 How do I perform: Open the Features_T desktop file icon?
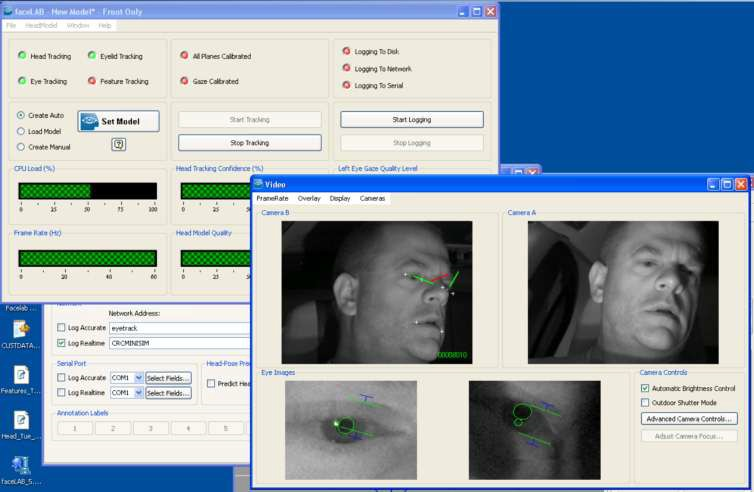21,375
